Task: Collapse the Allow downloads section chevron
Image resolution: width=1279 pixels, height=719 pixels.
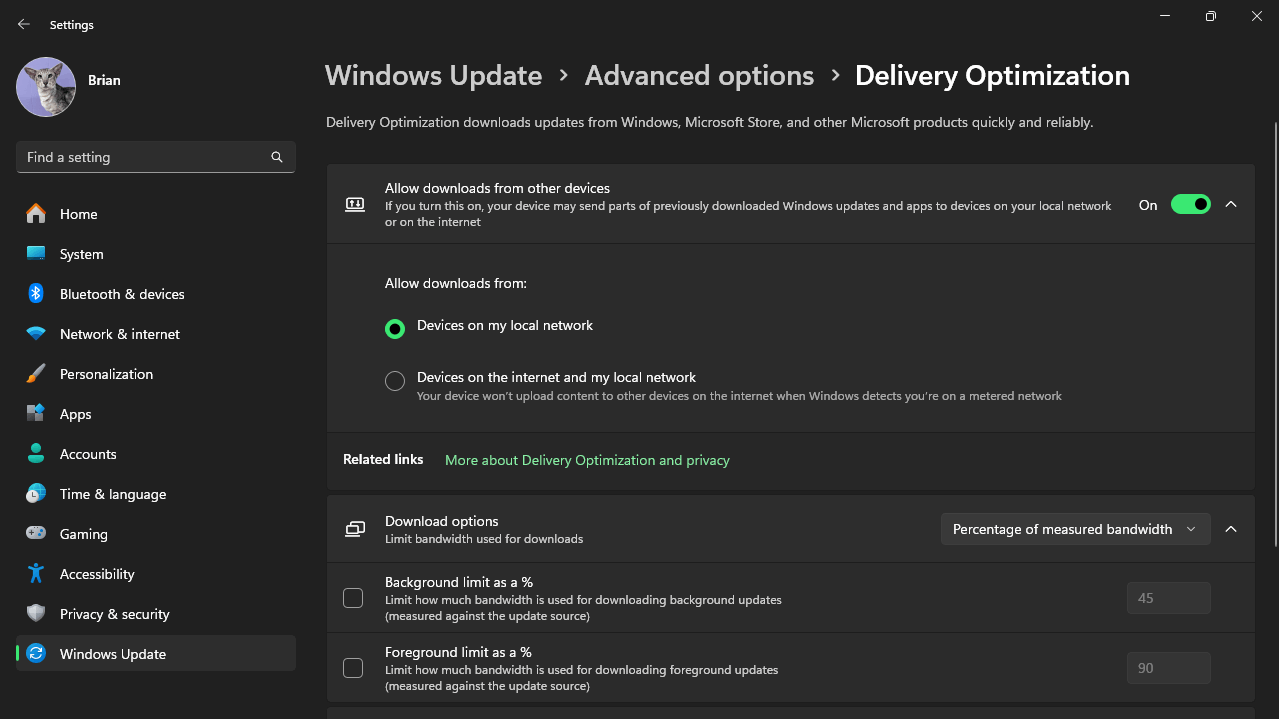Action: point(1231,204)
